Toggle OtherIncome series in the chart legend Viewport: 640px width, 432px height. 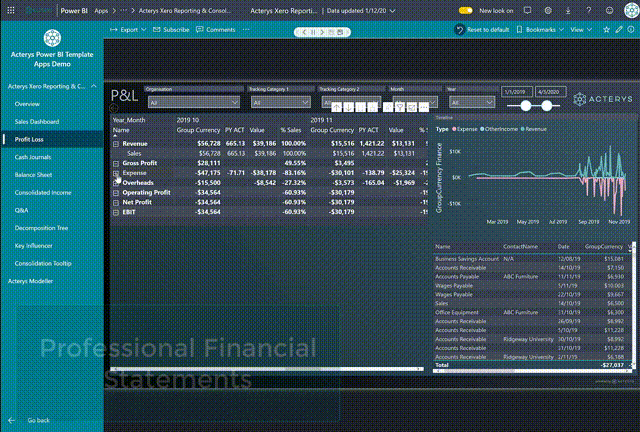(x=499, y=129)
